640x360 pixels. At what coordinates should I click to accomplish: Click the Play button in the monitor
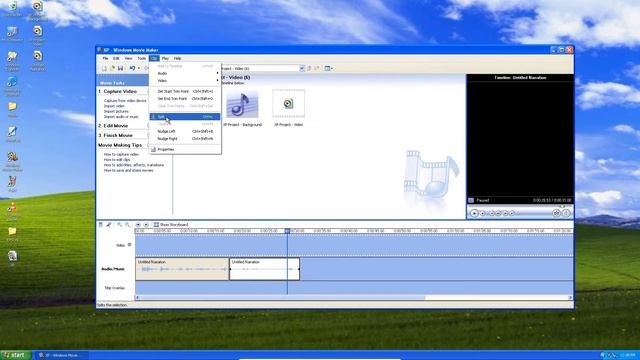(474, 213)
